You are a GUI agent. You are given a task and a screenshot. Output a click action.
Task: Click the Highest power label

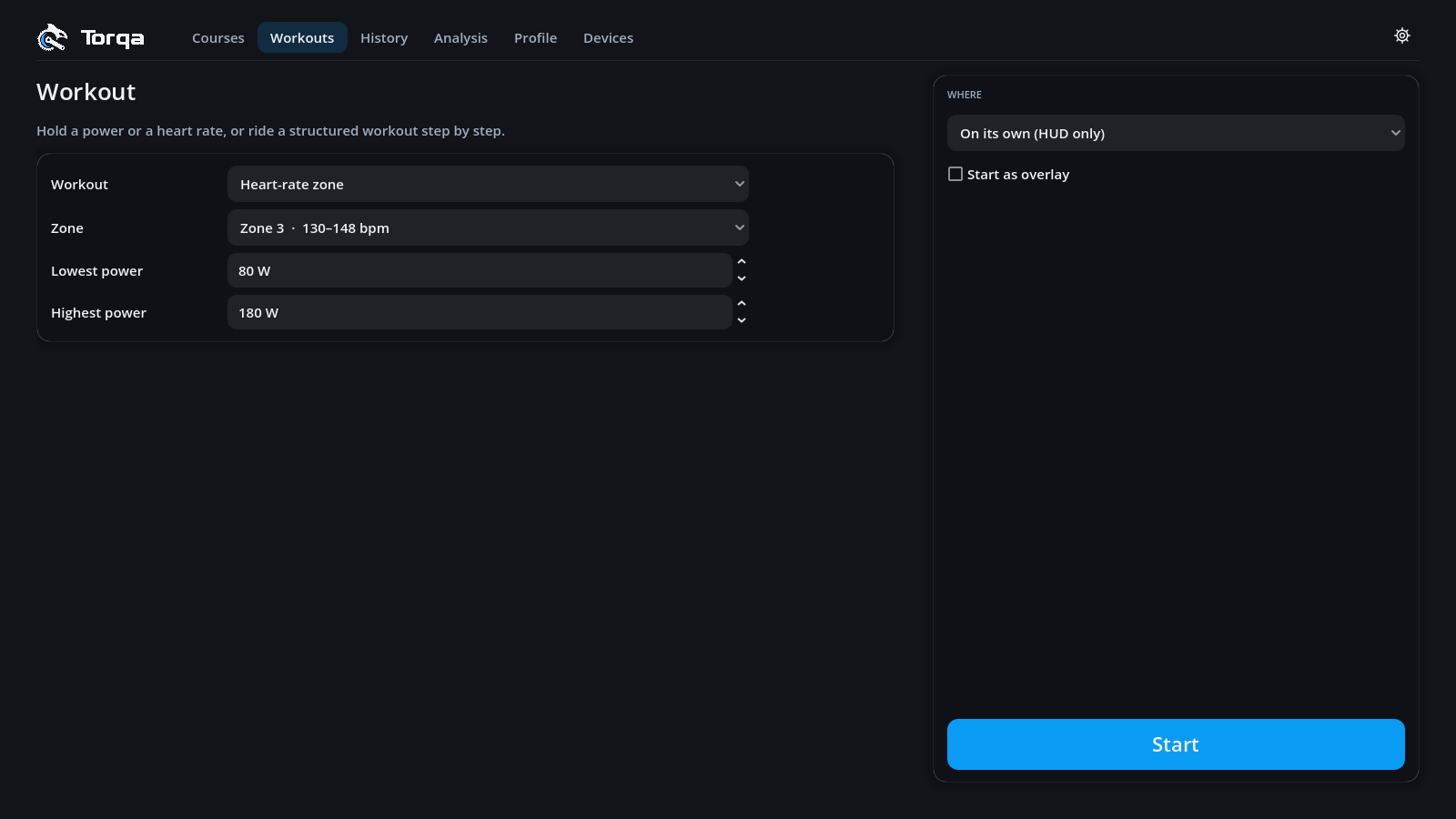pos(98,312)
